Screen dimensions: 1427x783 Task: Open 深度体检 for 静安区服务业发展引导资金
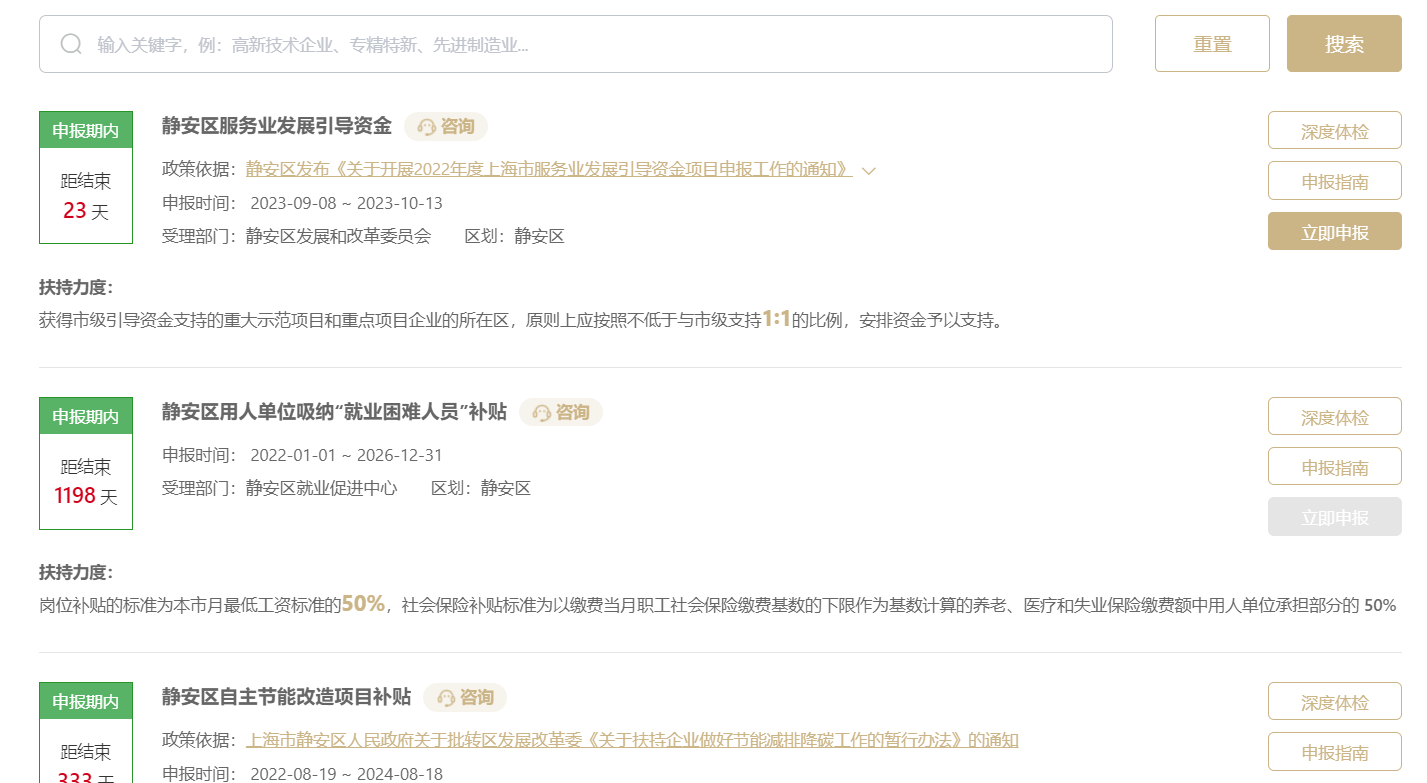tap(1334, 130)
